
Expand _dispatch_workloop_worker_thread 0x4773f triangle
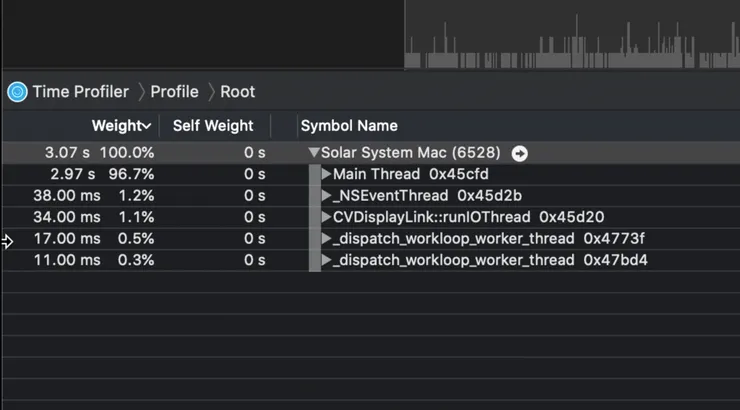point(326,239)
